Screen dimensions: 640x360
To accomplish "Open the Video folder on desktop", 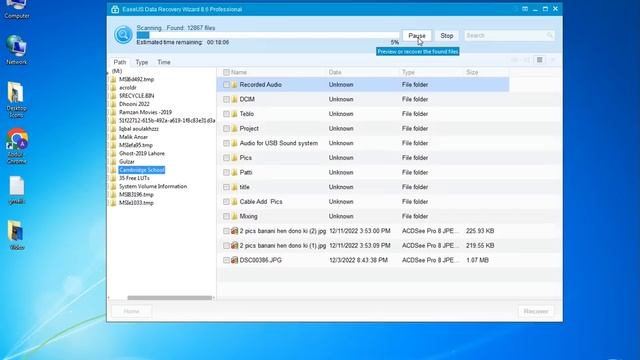I will pos(17,235).
